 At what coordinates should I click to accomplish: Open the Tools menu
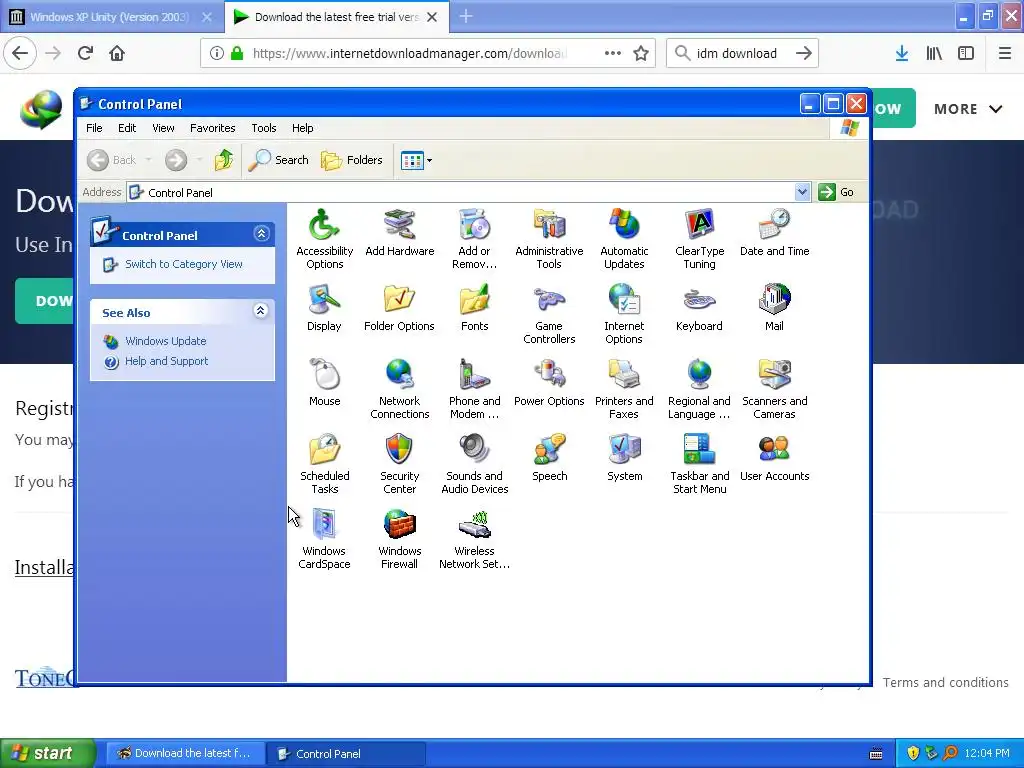(264, 128)
